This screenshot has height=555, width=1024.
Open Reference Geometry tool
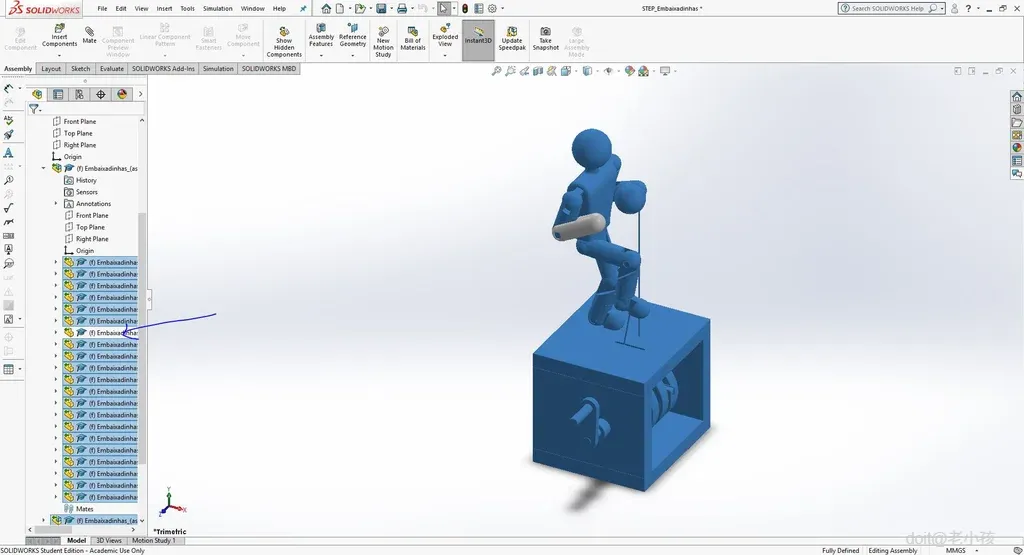click(353, 35)
